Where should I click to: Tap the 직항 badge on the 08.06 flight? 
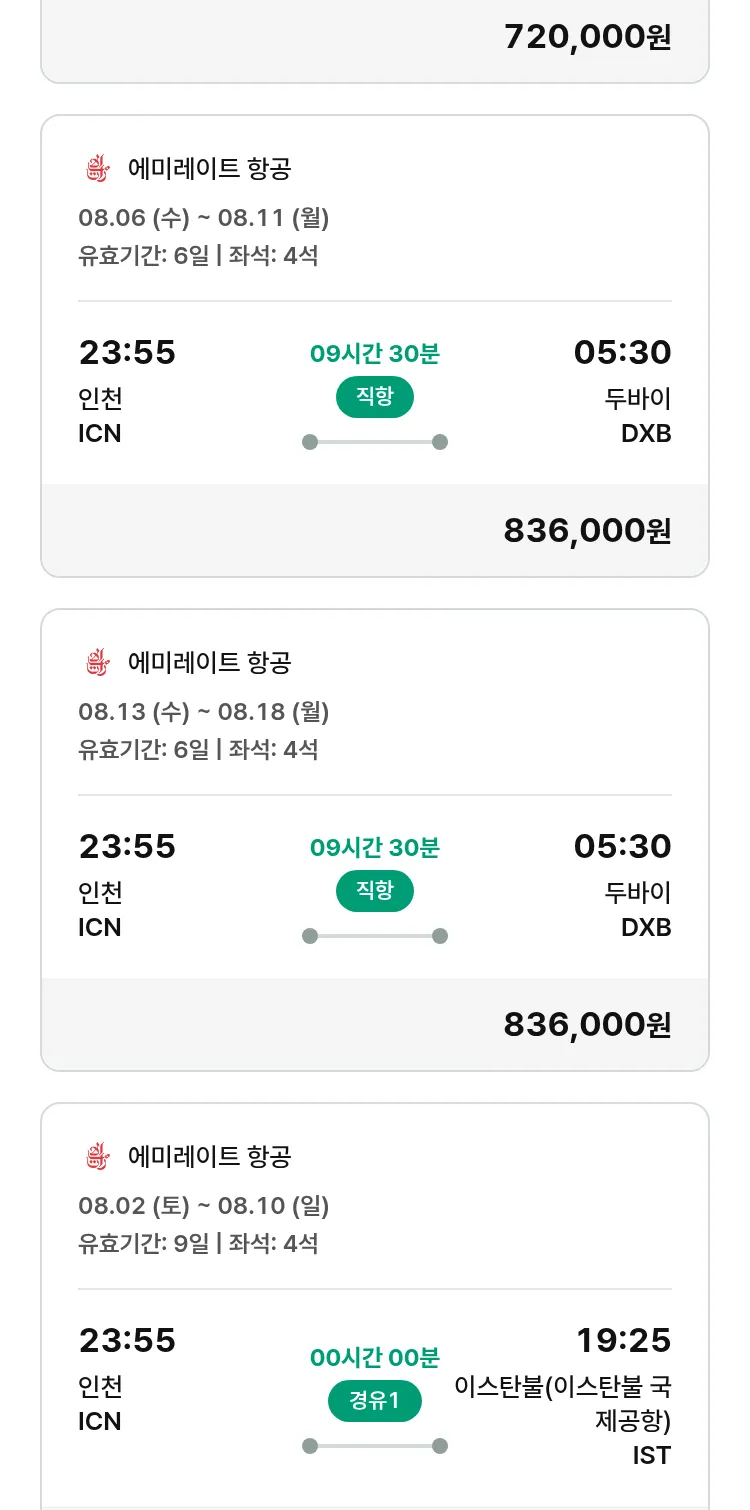click(x=375, y=397)
